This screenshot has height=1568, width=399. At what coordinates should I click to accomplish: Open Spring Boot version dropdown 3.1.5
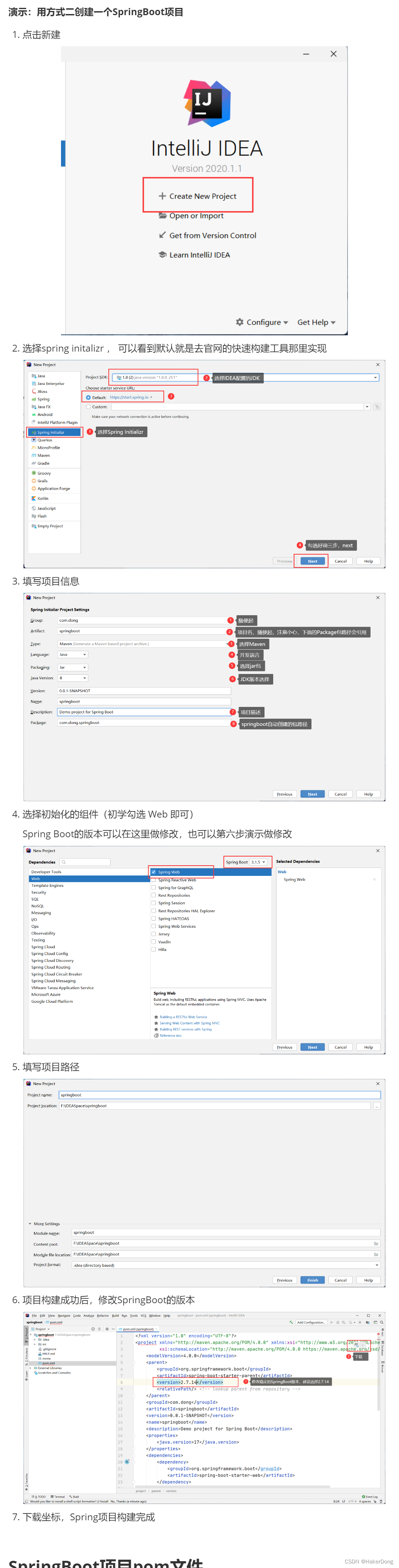259,862
